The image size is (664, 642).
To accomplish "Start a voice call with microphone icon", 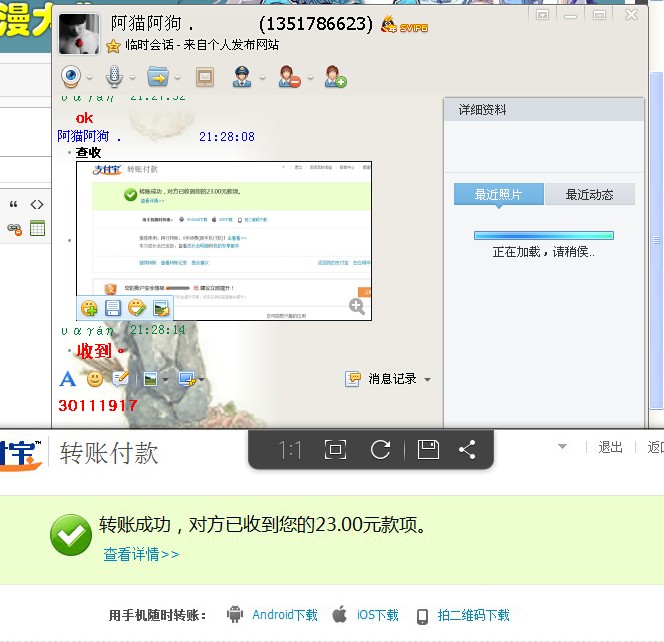I will coord(114,77).
